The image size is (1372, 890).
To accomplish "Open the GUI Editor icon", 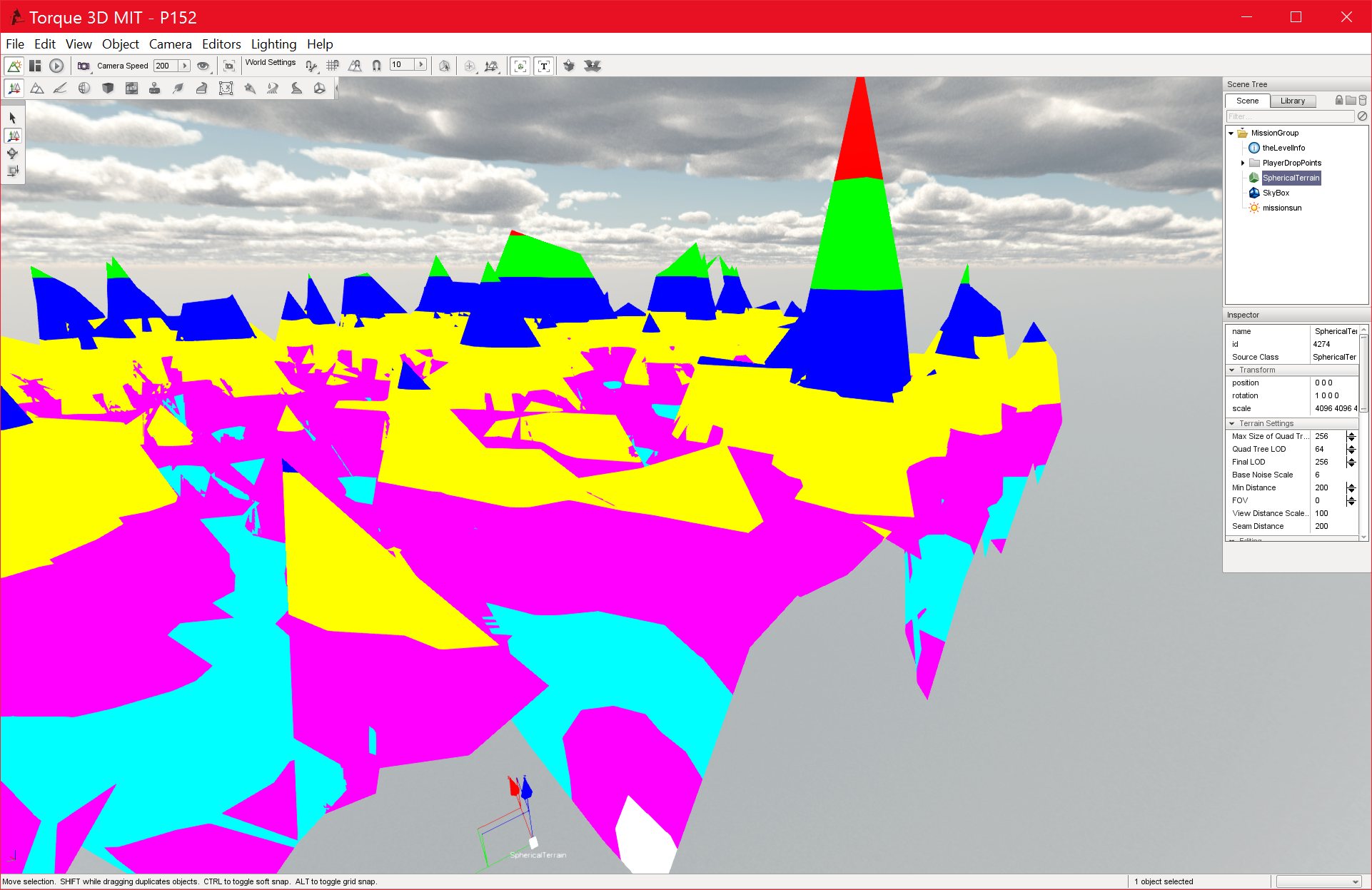I will click(x=35, y=66).
